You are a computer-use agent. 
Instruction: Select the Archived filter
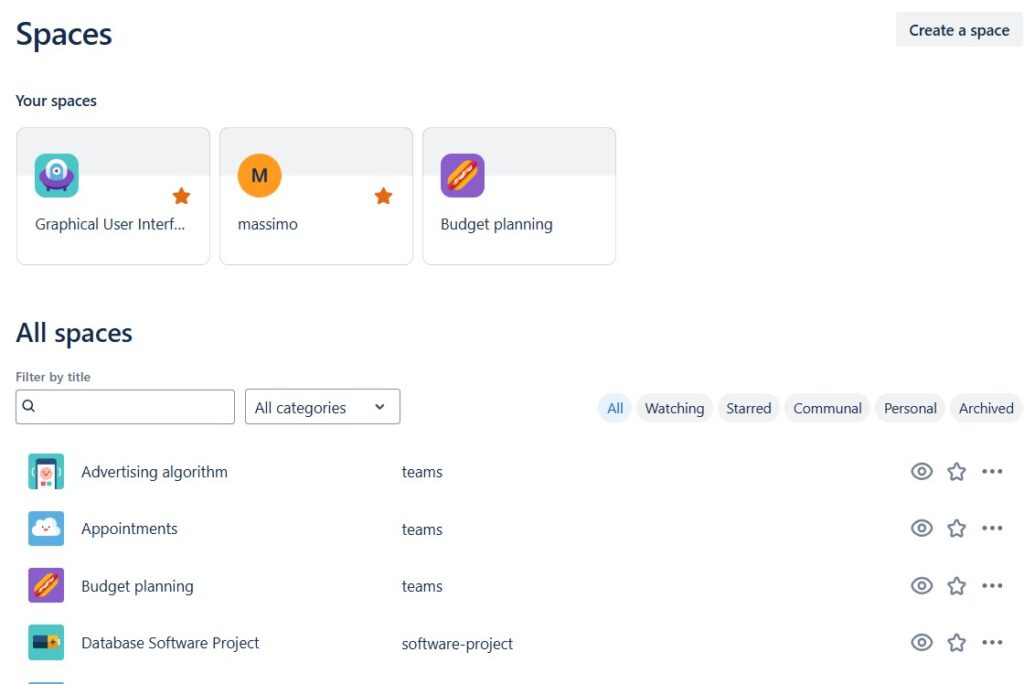pos(985,408)
